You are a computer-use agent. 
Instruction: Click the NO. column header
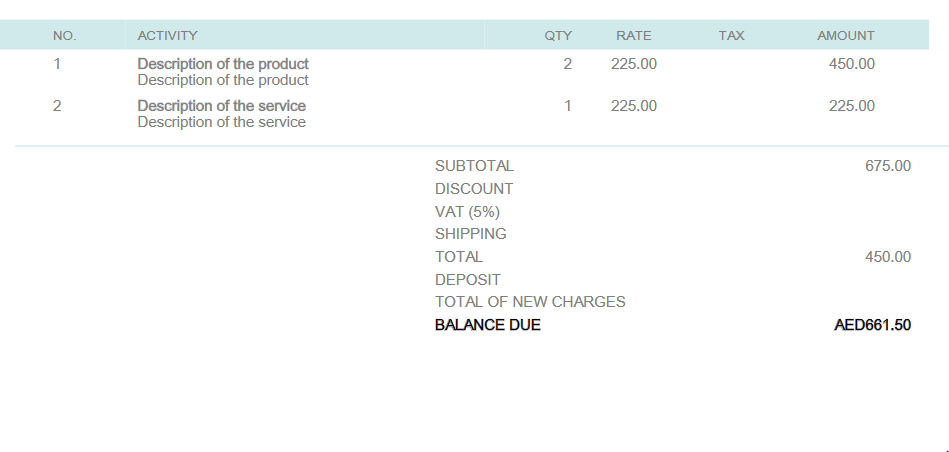(x=64, y=36)
